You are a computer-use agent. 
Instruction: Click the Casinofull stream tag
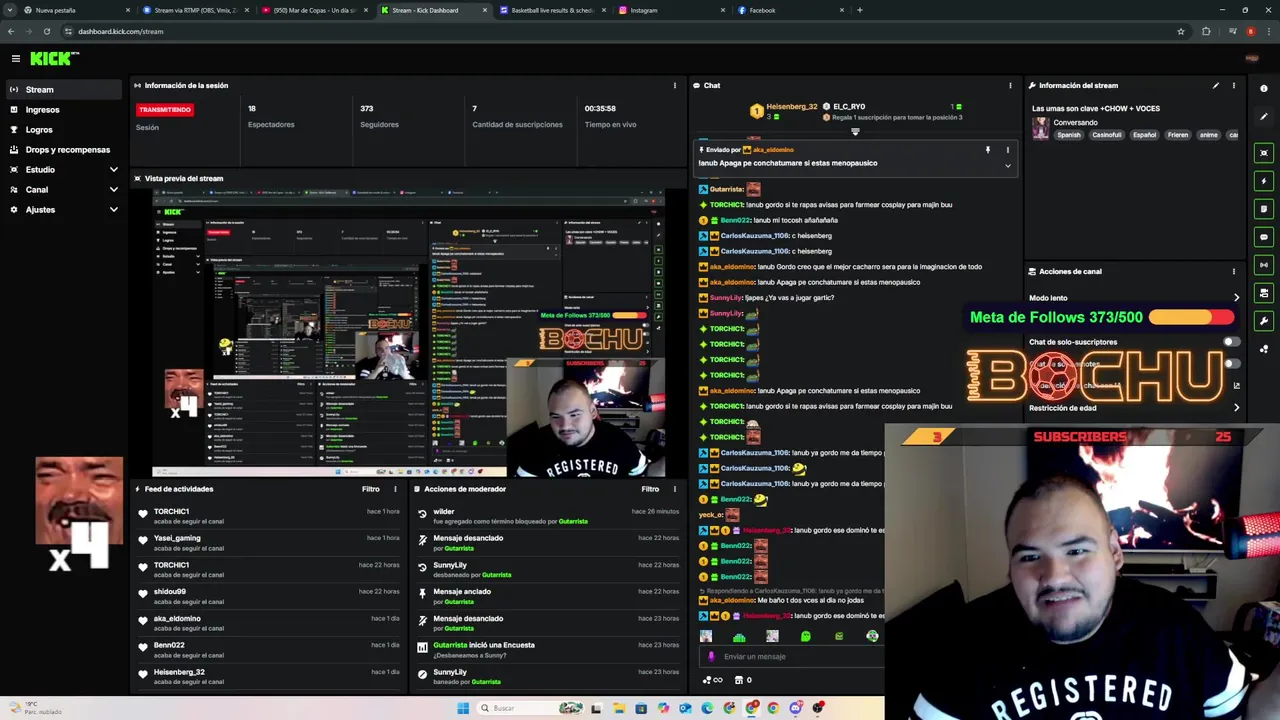(1106, 135)
